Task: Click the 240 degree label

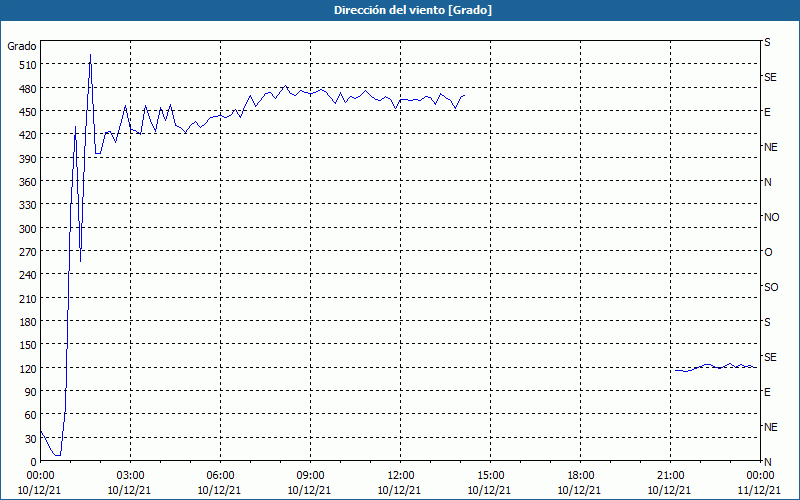Action: (28, 276)
